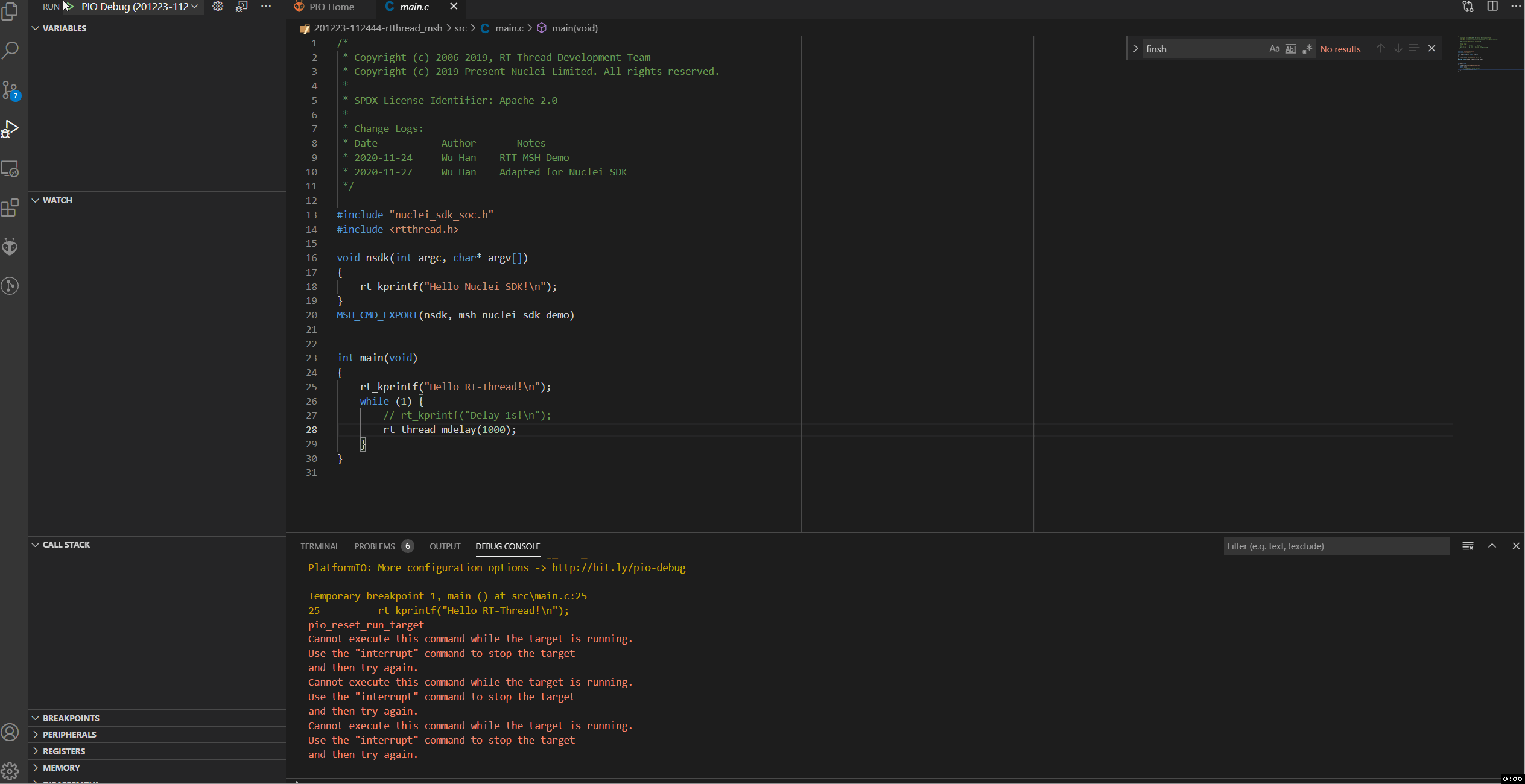
Task: Close the bottom panel
Action: tap(1516, 546)
